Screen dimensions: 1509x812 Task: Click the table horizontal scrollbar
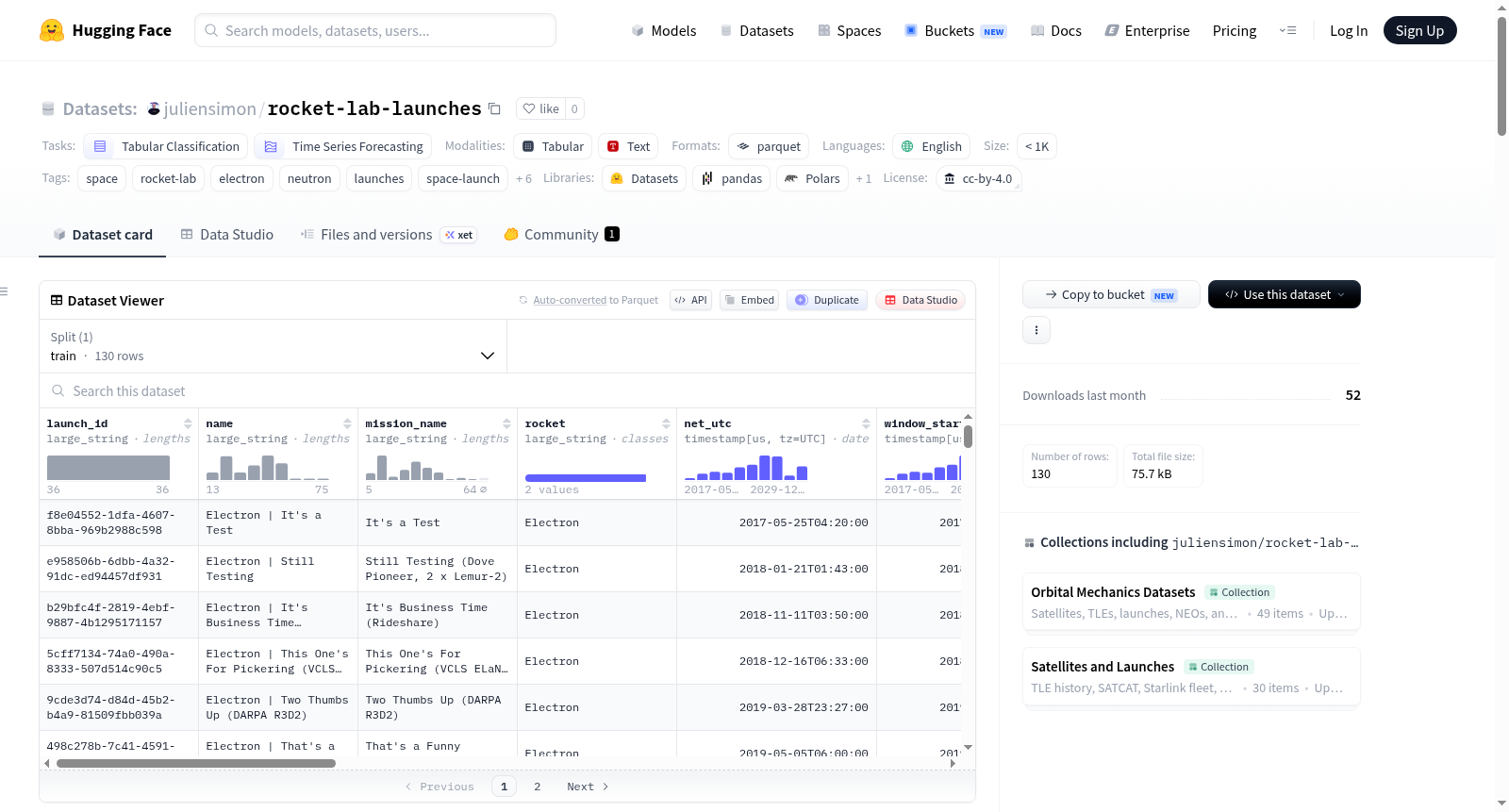coord(196,764)
